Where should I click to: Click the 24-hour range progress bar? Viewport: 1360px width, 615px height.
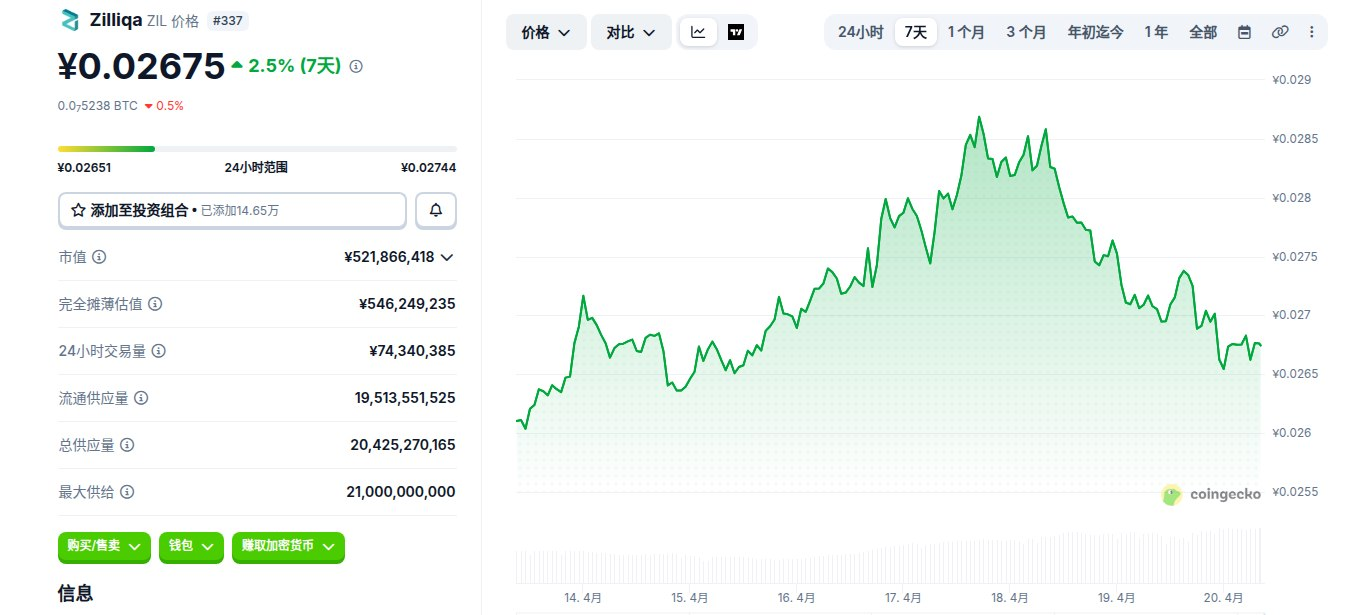(257, 149)
